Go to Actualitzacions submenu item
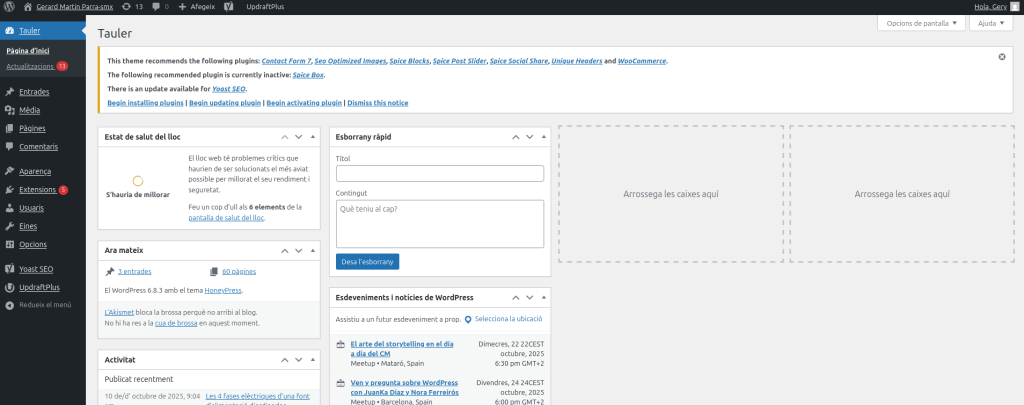 click(x=30, y=66)
